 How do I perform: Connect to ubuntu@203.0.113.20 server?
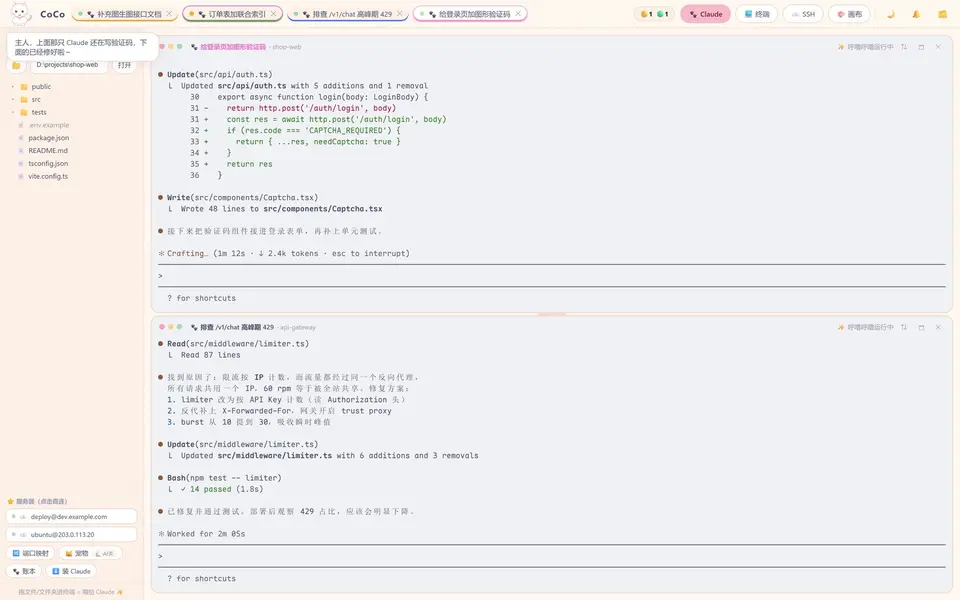point(72,534)
